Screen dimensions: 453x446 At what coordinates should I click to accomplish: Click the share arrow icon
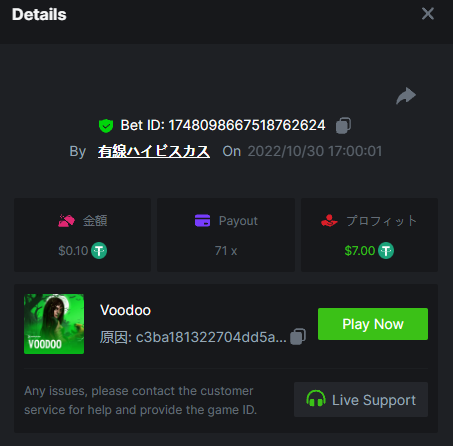click(406, 96)
